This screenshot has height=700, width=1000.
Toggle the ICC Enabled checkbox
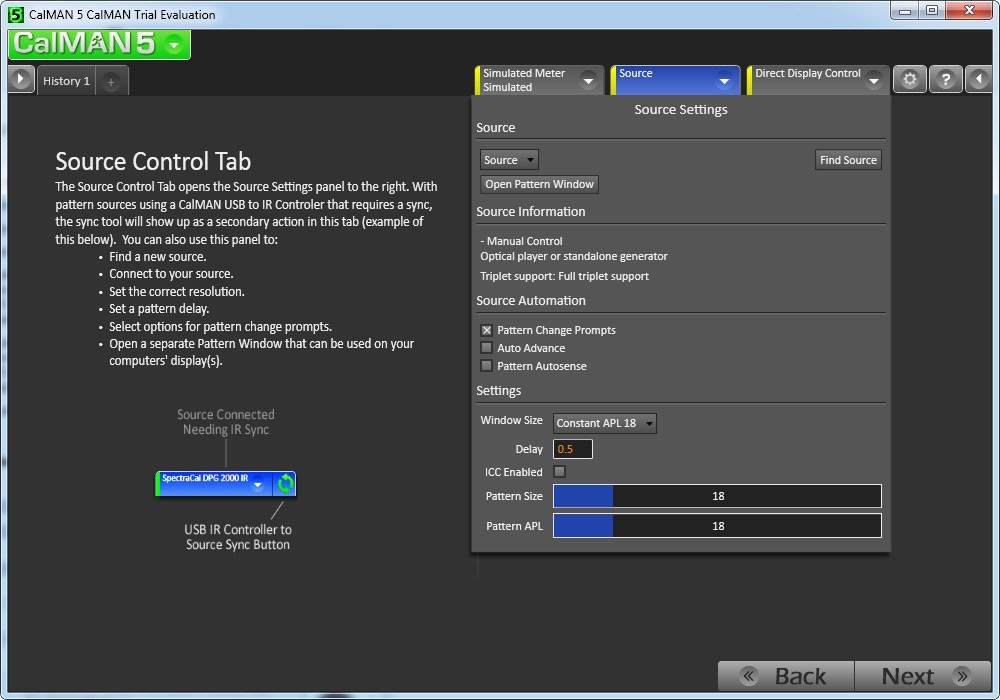coord(559,472)
